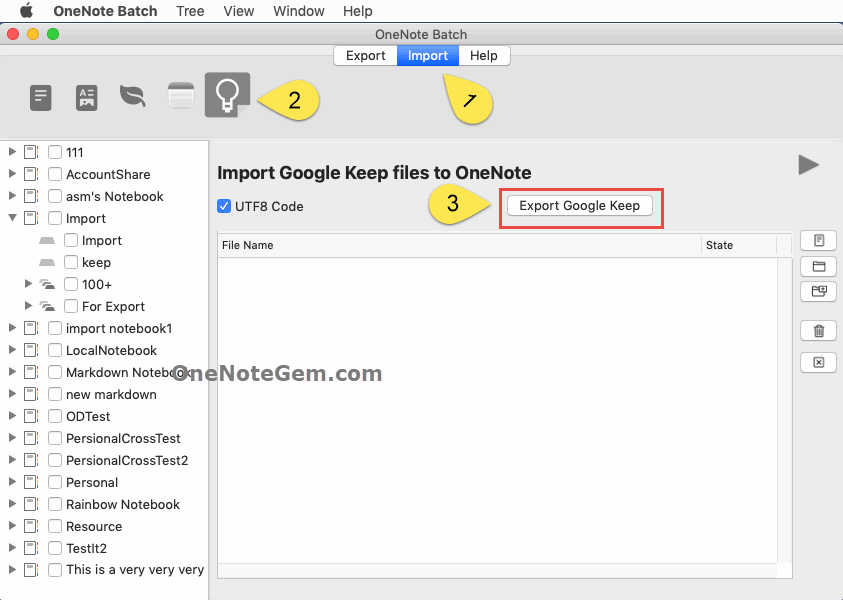Switch to the Help tab
The image size is (843, 600).
click(x=484, y=55)
